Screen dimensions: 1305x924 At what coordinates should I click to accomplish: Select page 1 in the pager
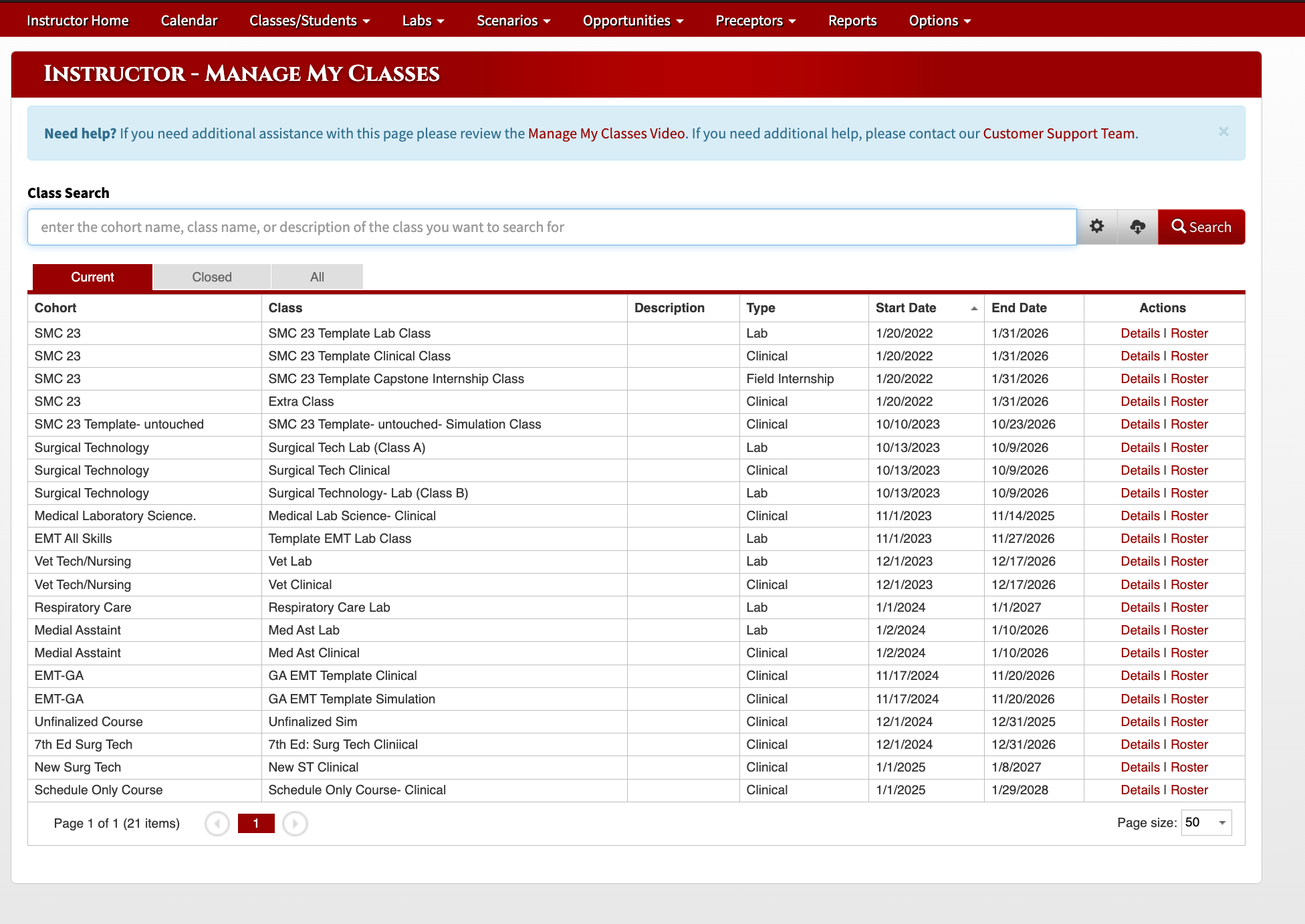pos(256,823)
